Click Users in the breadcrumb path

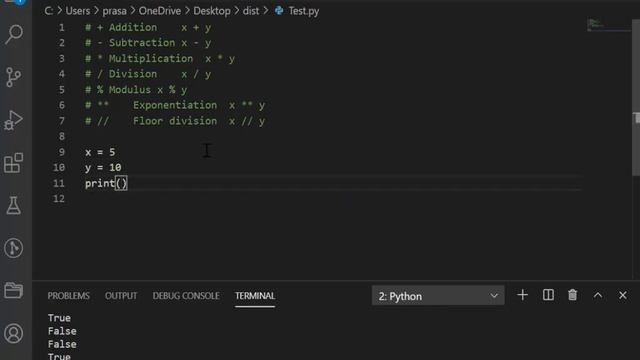click(x=78, y=11)
